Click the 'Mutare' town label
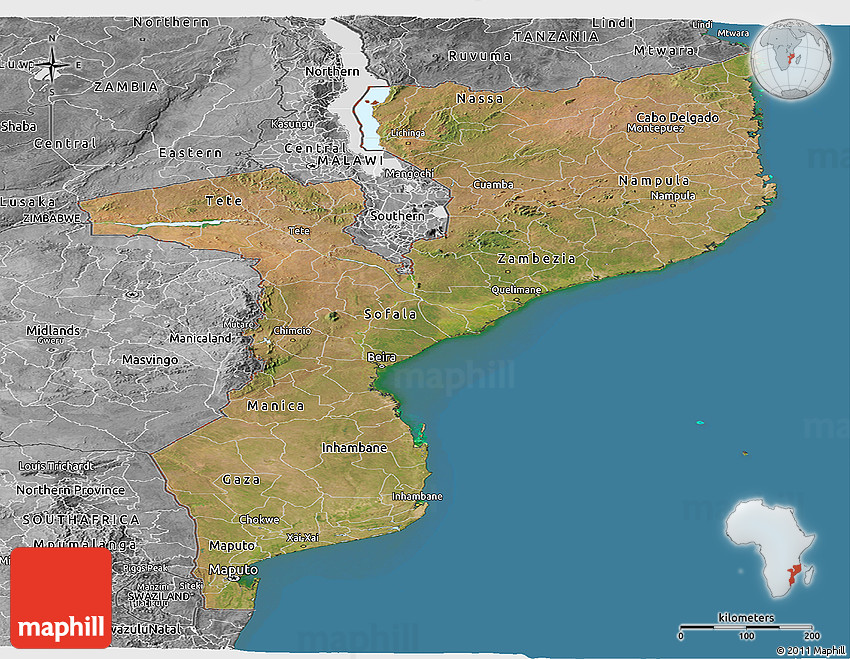850x659 pixels. 239,324
